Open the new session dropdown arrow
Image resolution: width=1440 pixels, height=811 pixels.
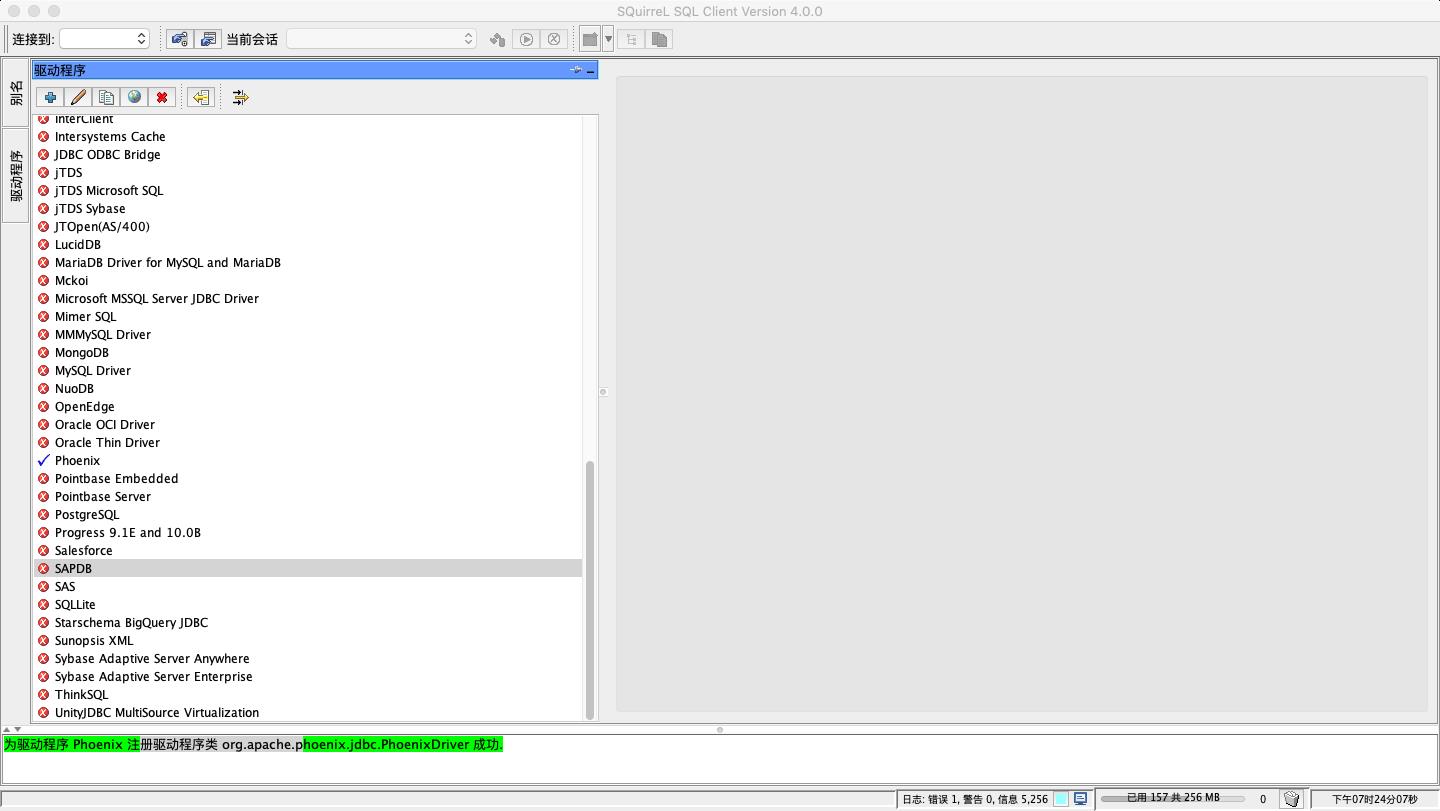[608, 39]
